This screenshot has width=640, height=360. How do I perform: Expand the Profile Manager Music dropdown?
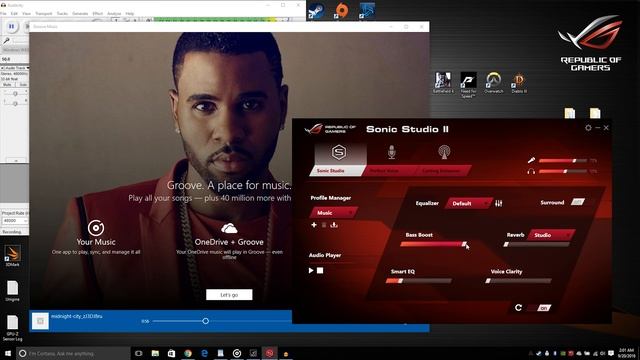click(334, 213)
